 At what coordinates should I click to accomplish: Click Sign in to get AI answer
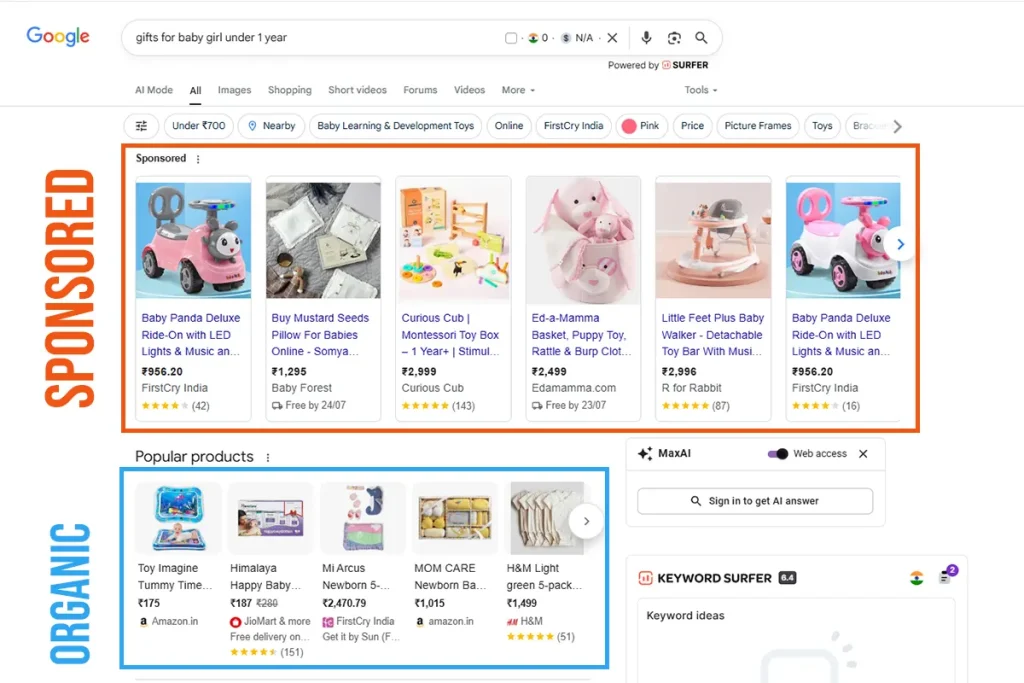(755, 501)
